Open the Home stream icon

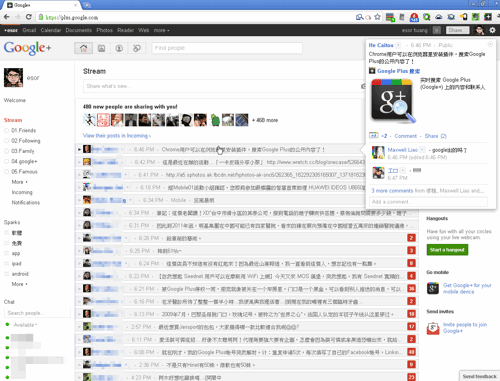pos(83,48)
